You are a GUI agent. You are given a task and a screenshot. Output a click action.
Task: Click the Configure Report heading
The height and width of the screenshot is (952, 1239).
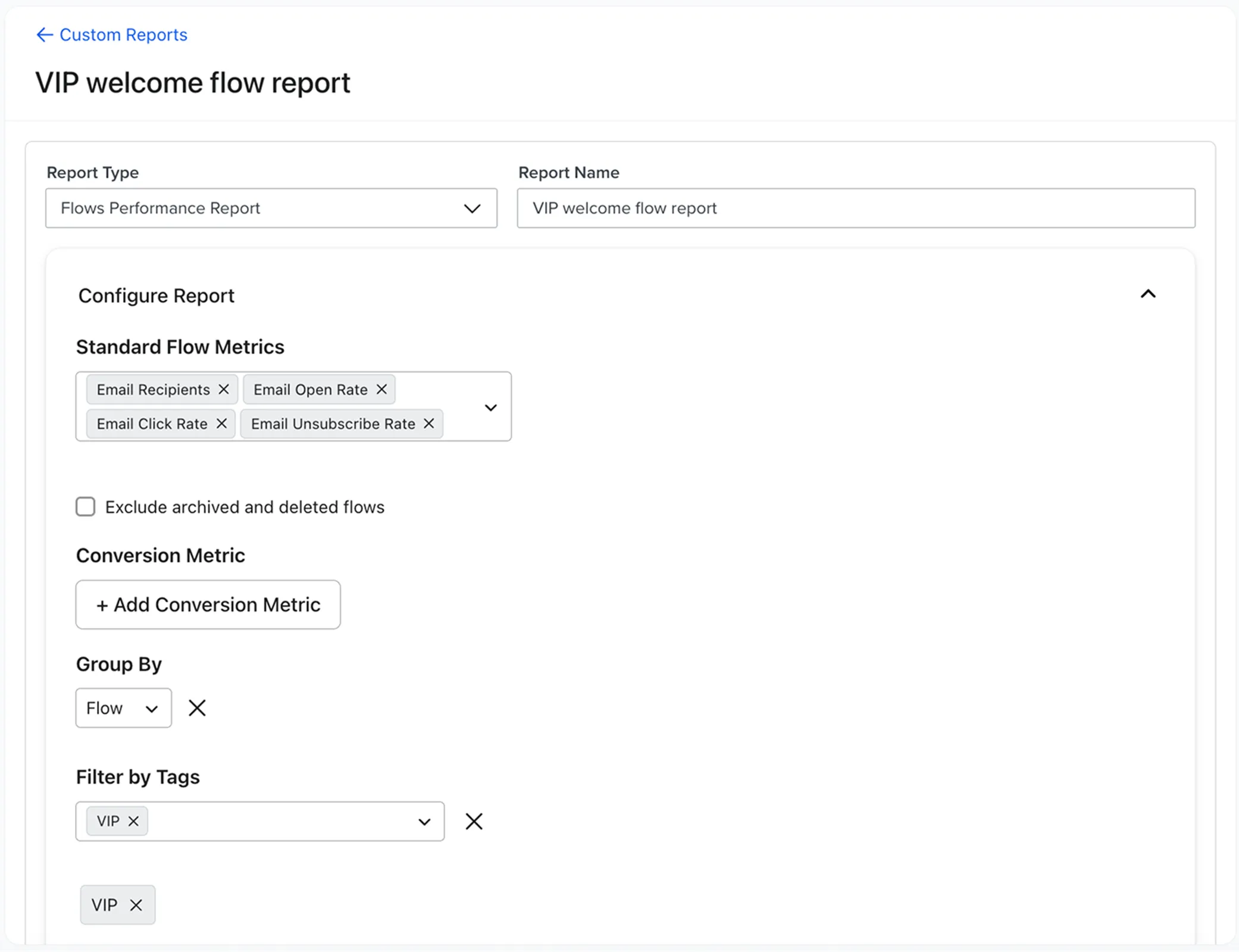[x=157, y=296]
